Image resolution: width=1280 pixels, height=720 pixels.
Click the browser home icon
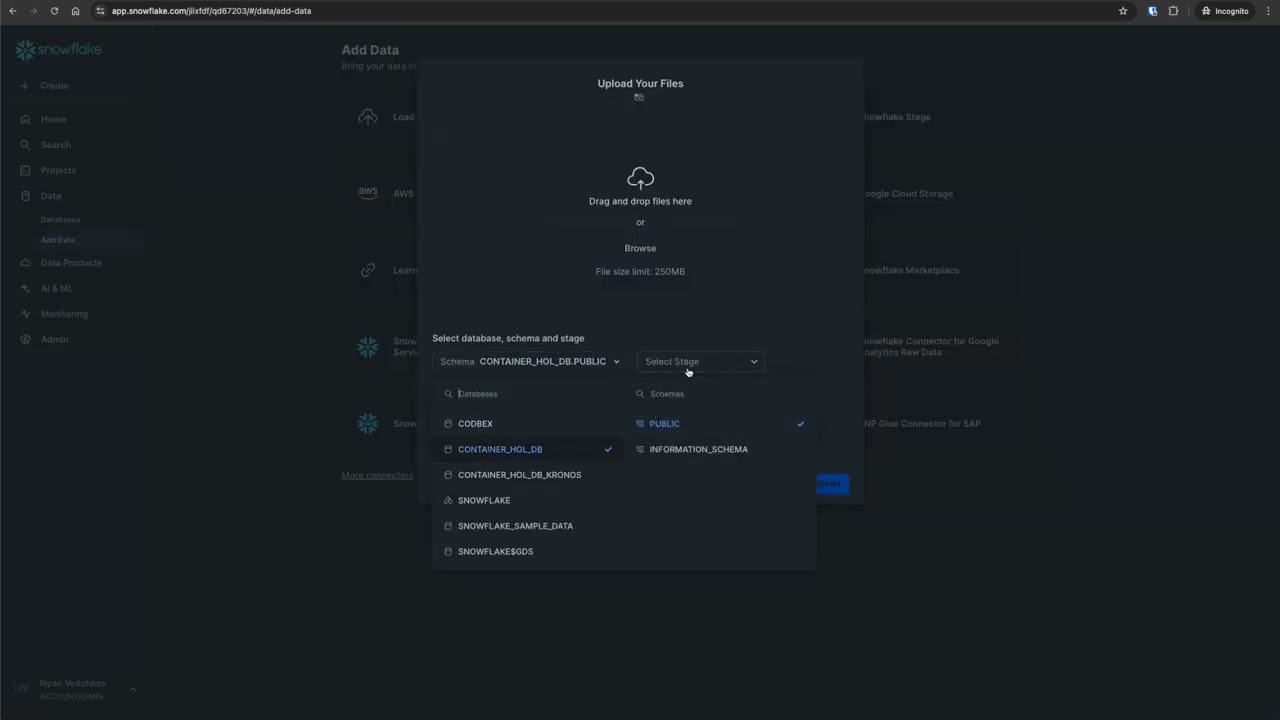coord(75,11)
